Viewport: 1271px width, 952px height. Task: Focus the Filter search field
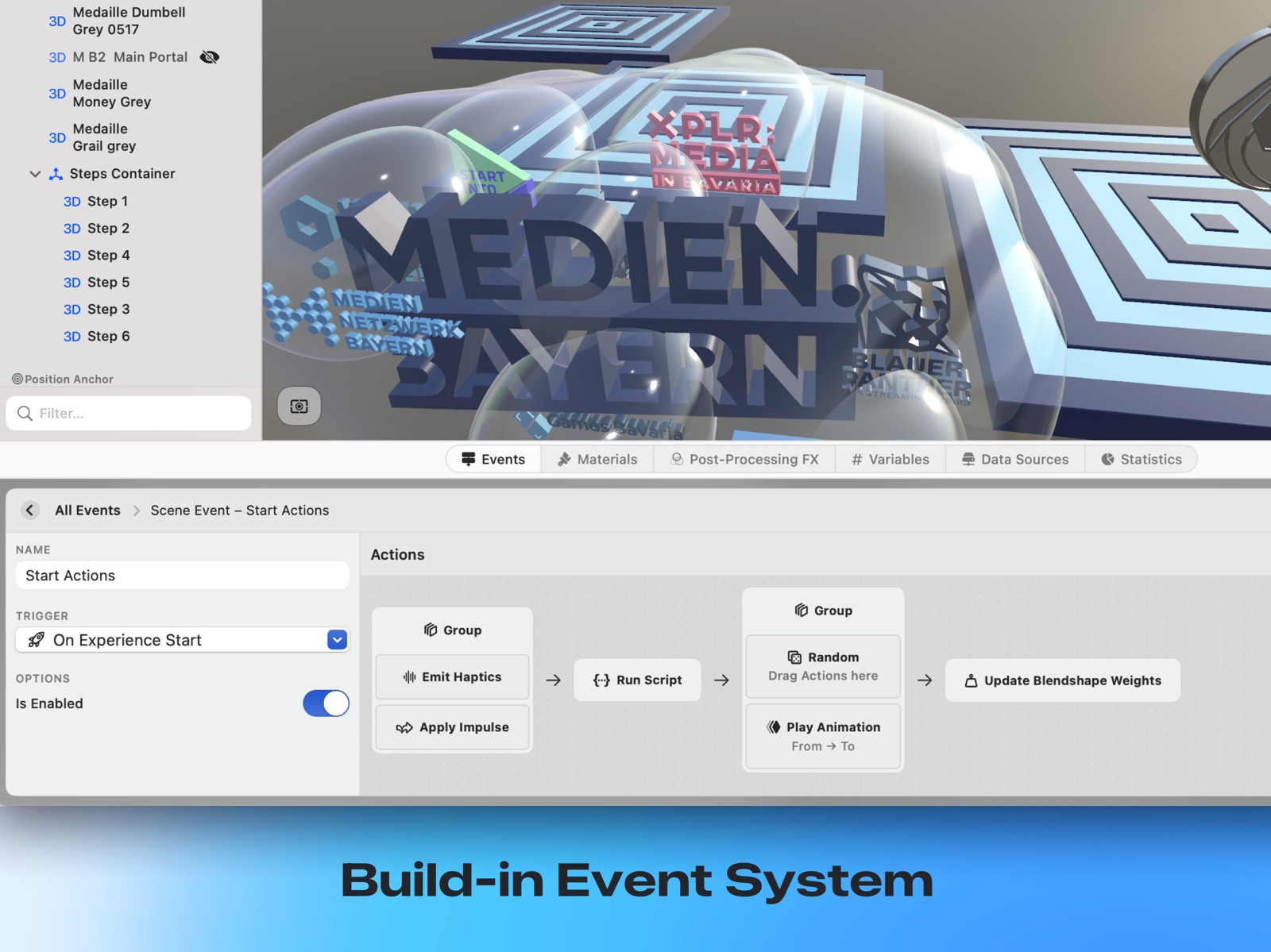(129, 413)
